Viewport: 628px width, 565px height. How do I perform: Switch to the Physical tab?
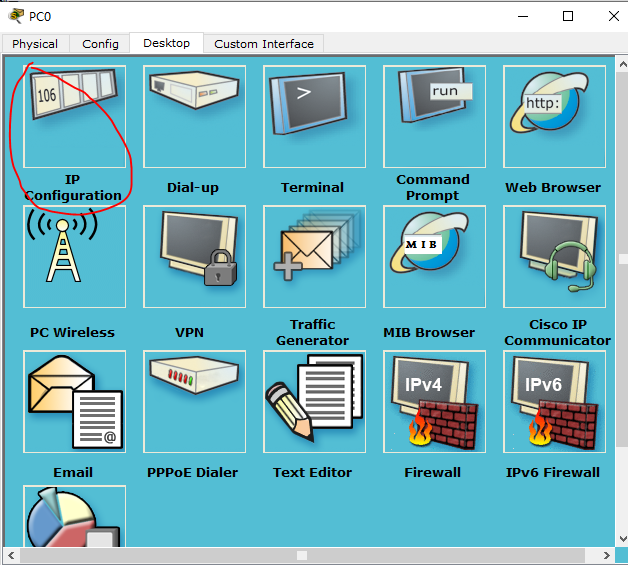(35, 44)
